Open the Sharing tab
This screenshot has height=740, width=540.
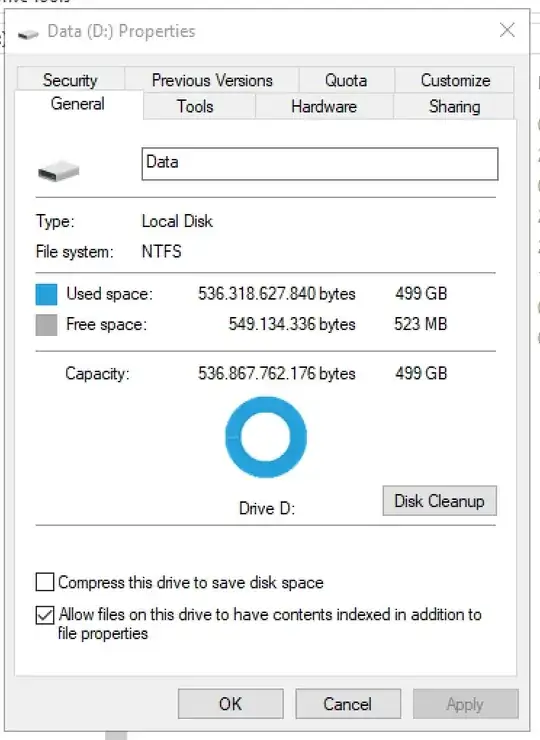coord(455,106)
